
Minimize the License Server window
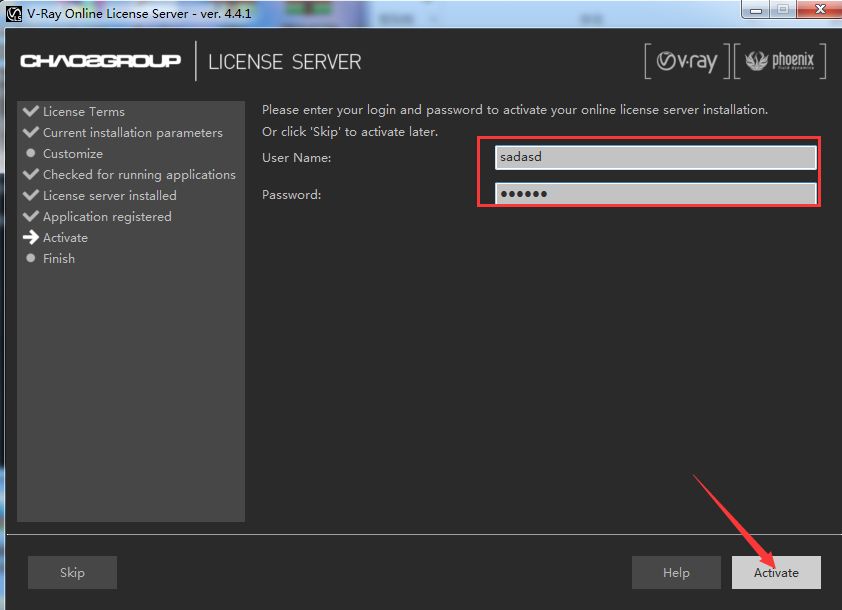(756, 10)
